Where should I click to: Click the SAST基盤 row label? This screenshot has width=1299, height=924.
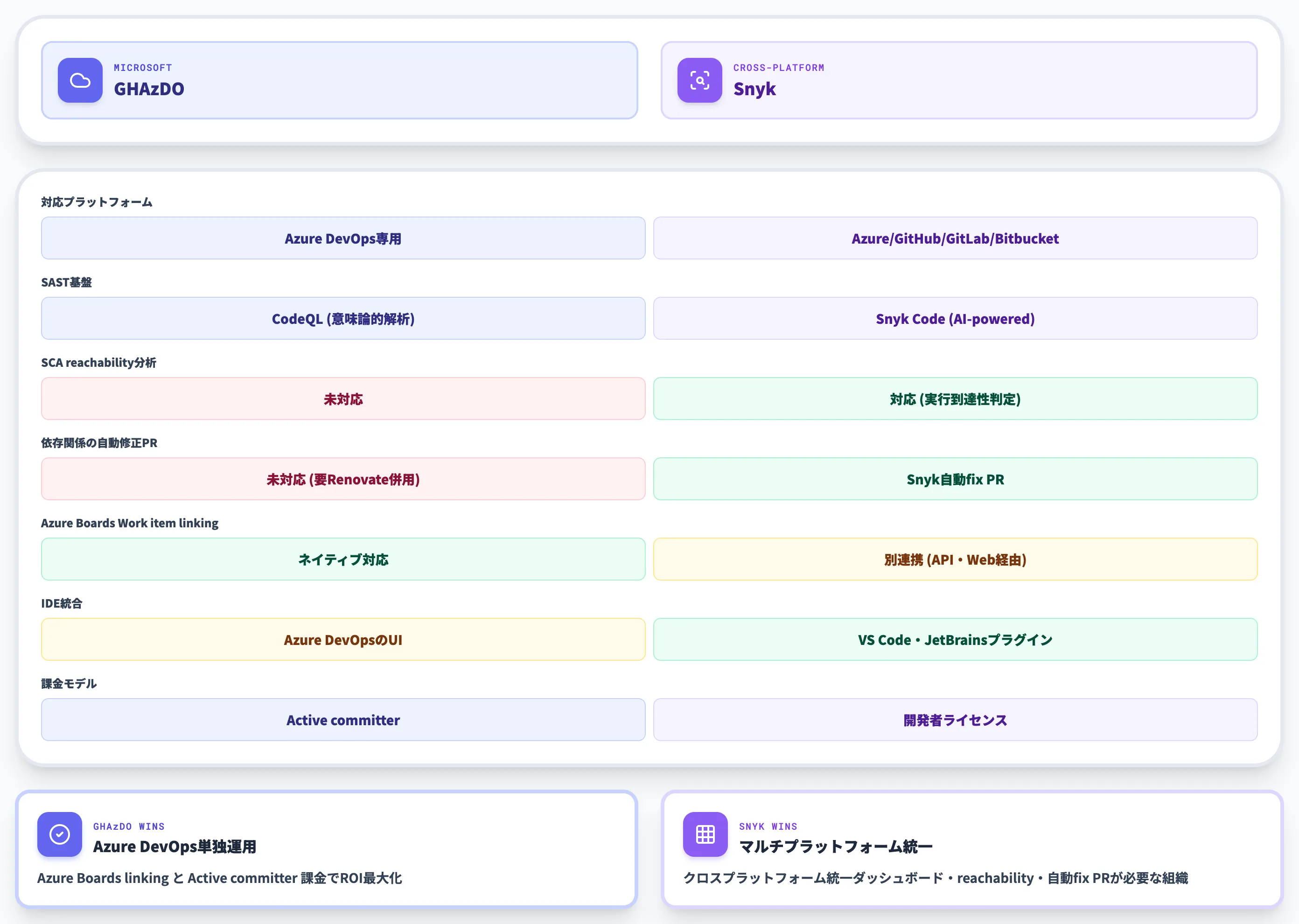point(67,282)
